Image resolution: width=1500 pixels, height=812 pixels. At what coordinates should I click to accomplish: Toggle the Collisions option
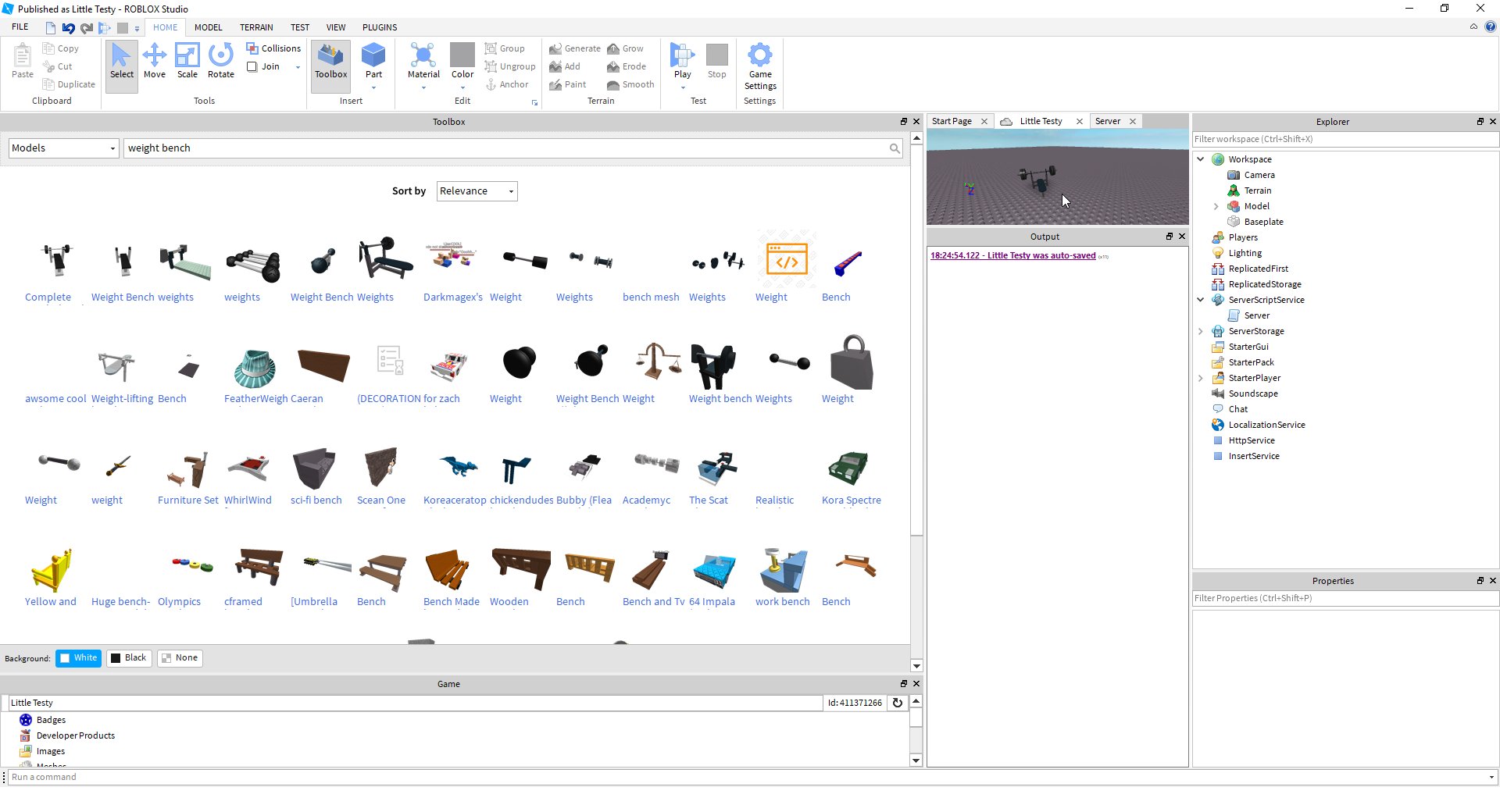273,48
